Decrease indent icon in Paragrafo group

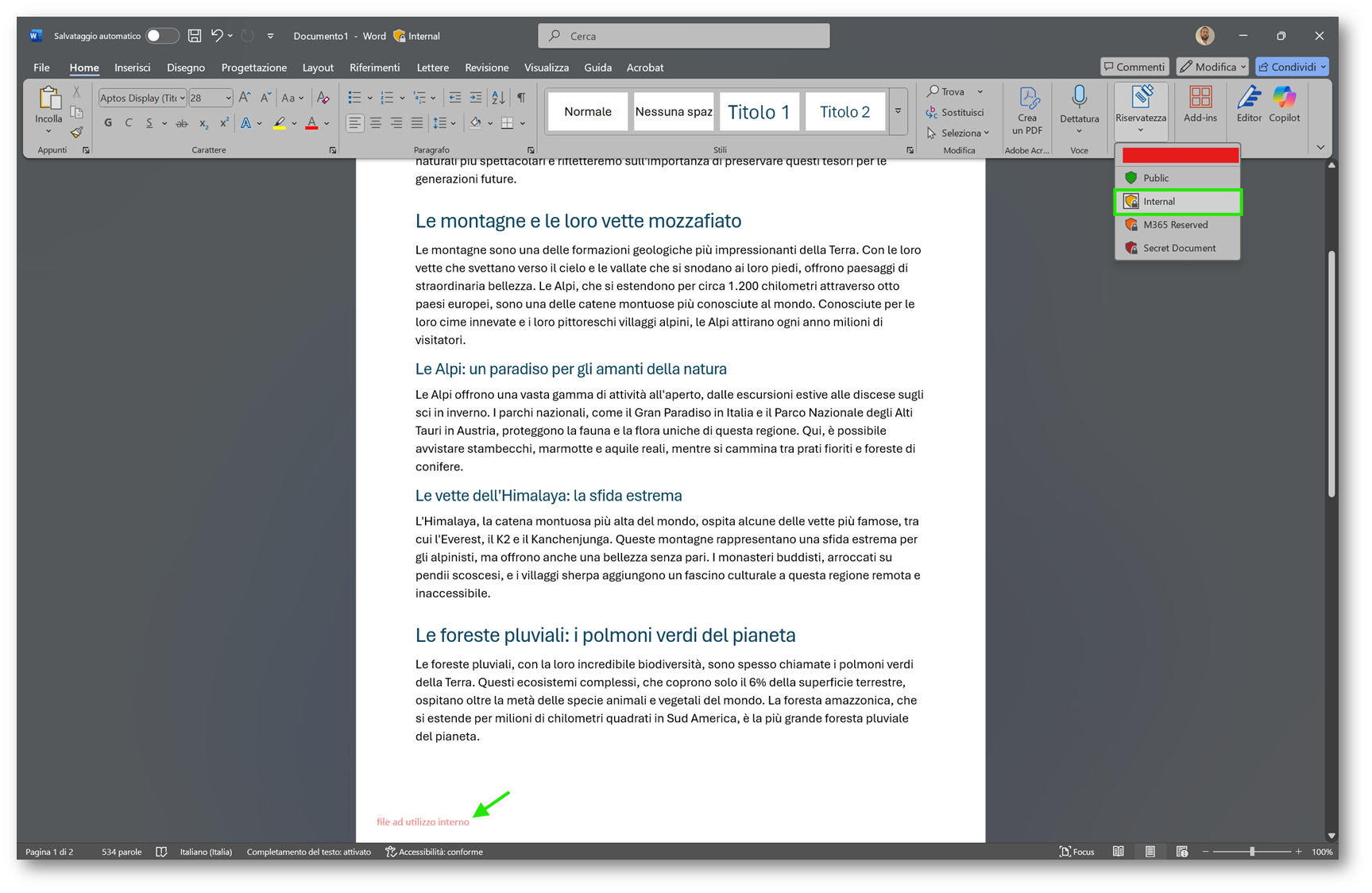coord(454,98)
